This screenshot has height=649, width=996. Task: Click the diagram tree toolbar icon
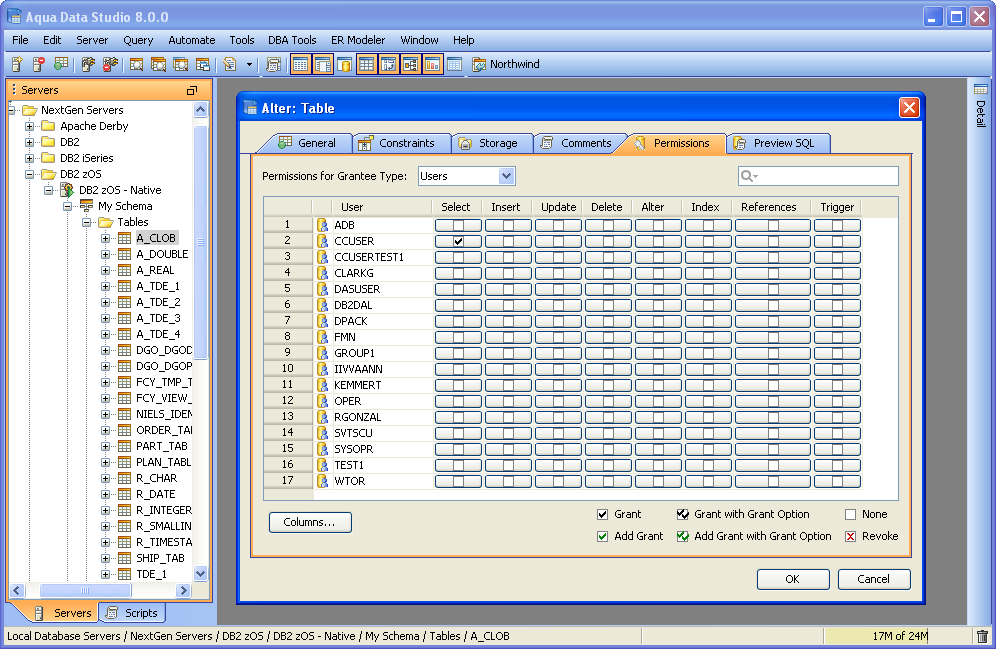pyautogui.click(x=410, y=64)
